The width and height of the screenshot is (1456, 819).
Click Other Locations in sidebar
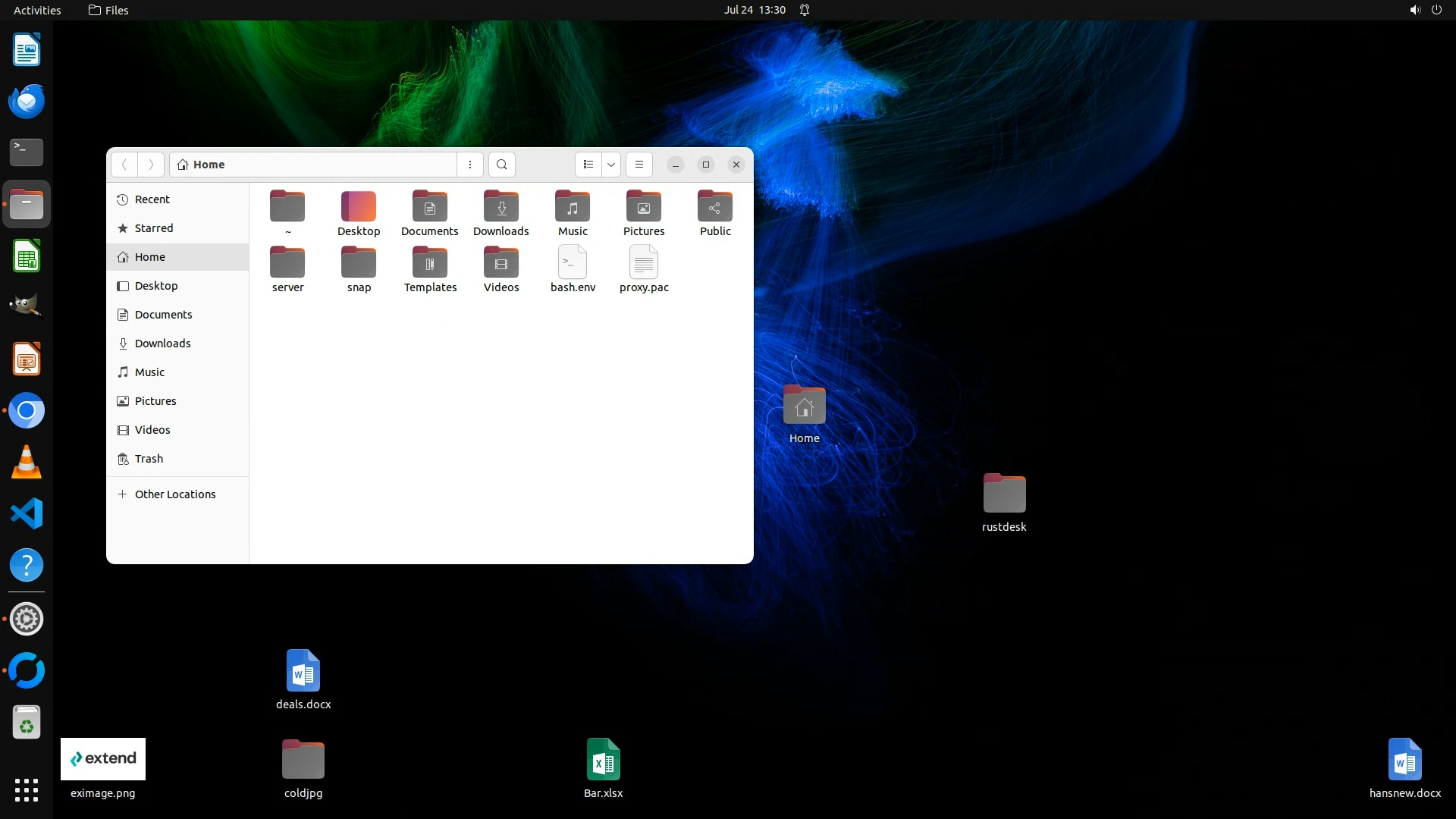(x=175, y=494)
